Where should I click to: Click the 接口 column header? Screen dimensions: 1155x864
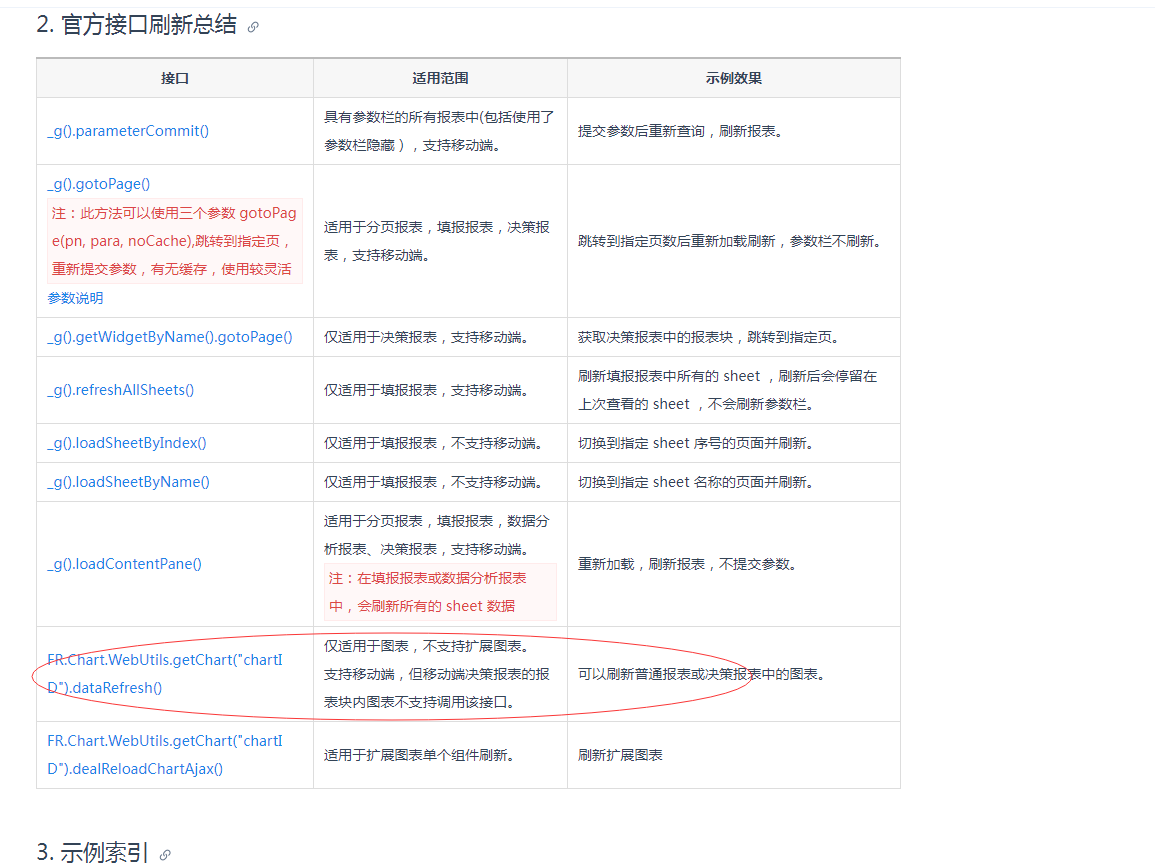coord(175,78)
